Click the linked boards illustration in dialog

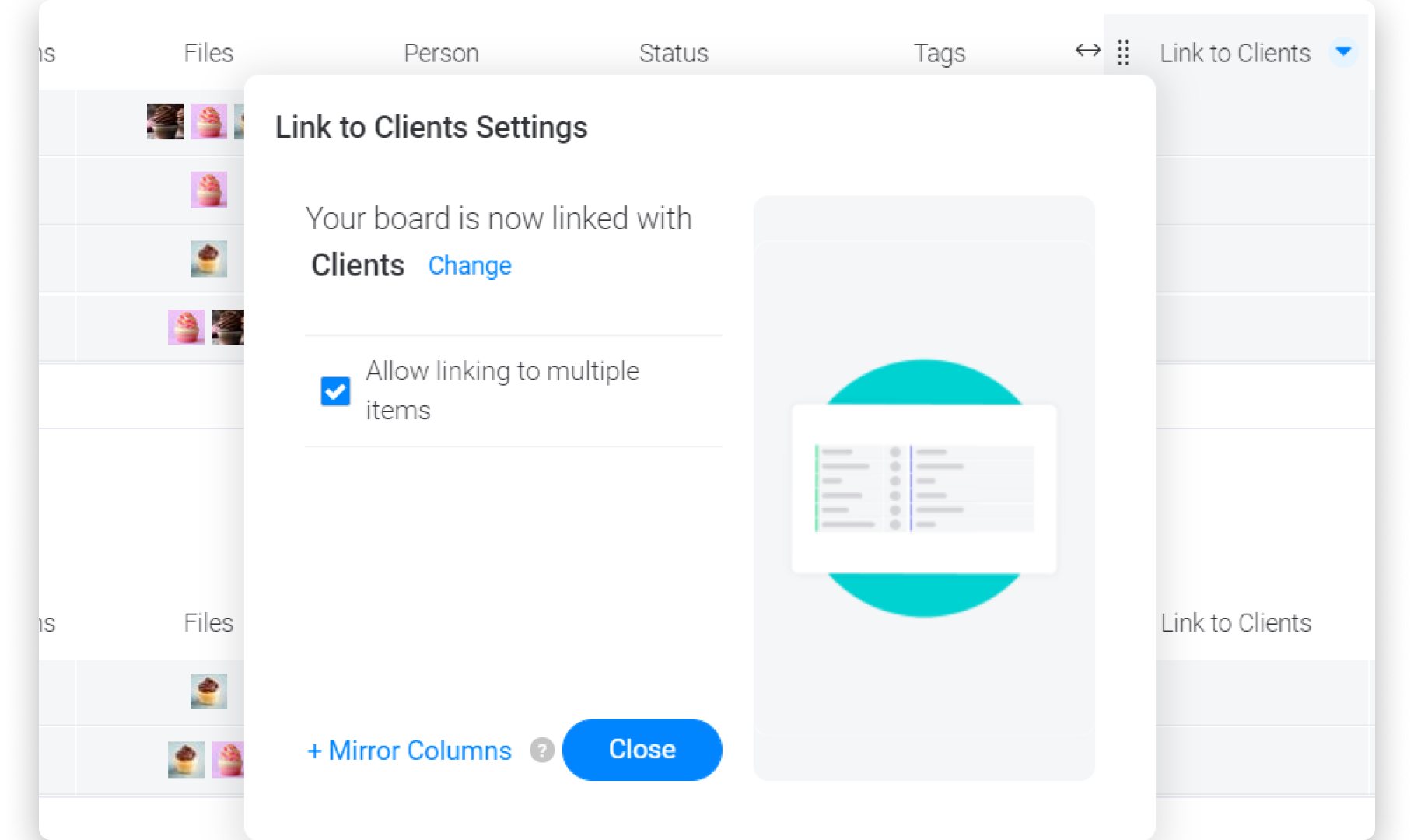tap(924, 488)
